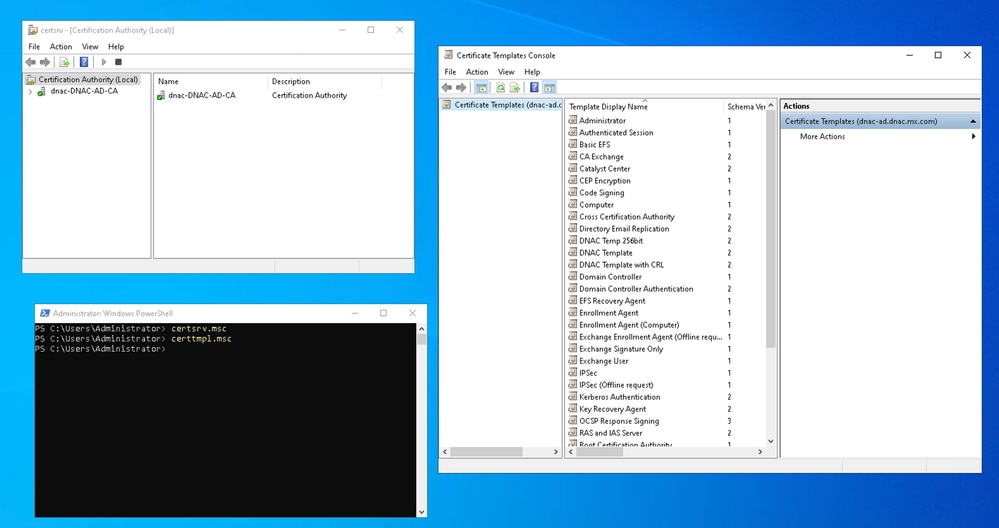Click Stop Service square icon in certsrv
Image resolution: width=999 pixels, height=528 pixels.
(x=119, y=62)
